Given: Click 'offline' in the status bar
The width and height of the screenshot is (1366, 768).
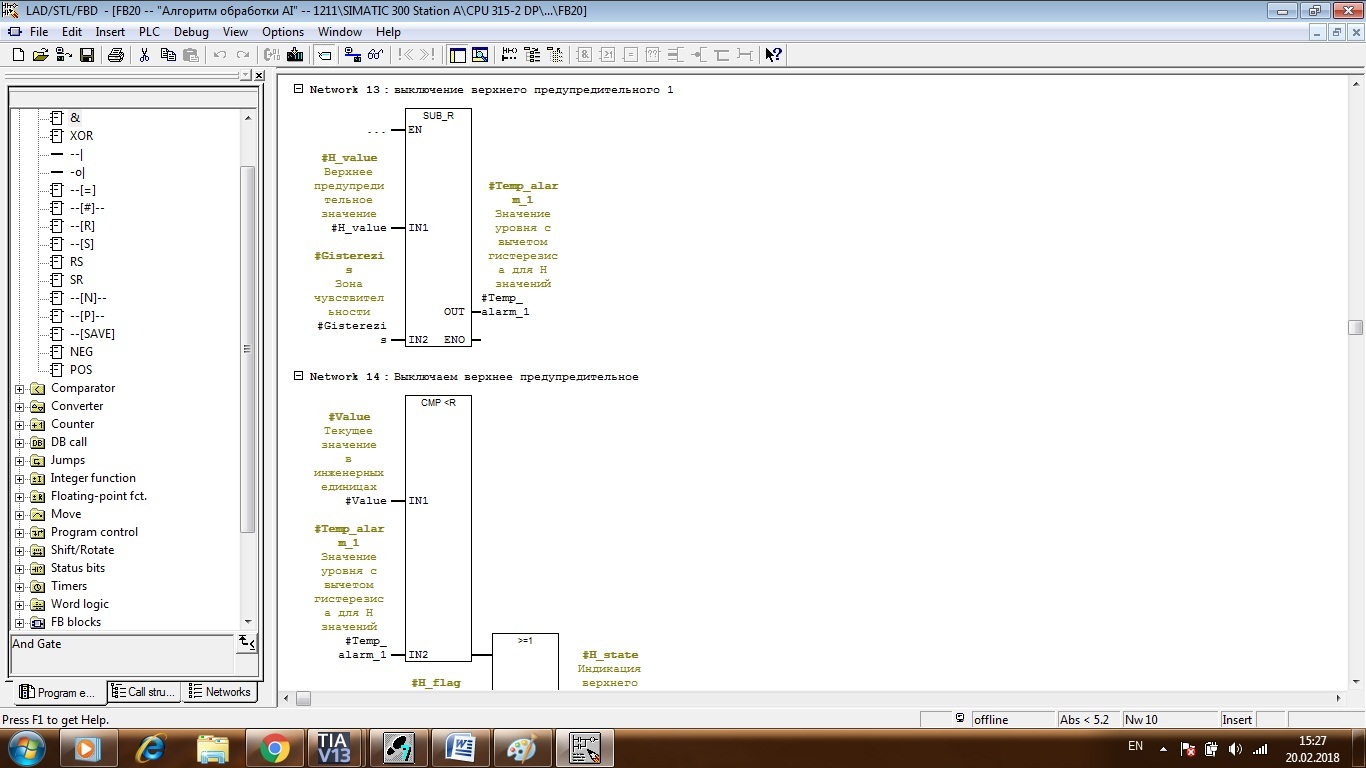Looking at the screenshot, I should (991, 719).
